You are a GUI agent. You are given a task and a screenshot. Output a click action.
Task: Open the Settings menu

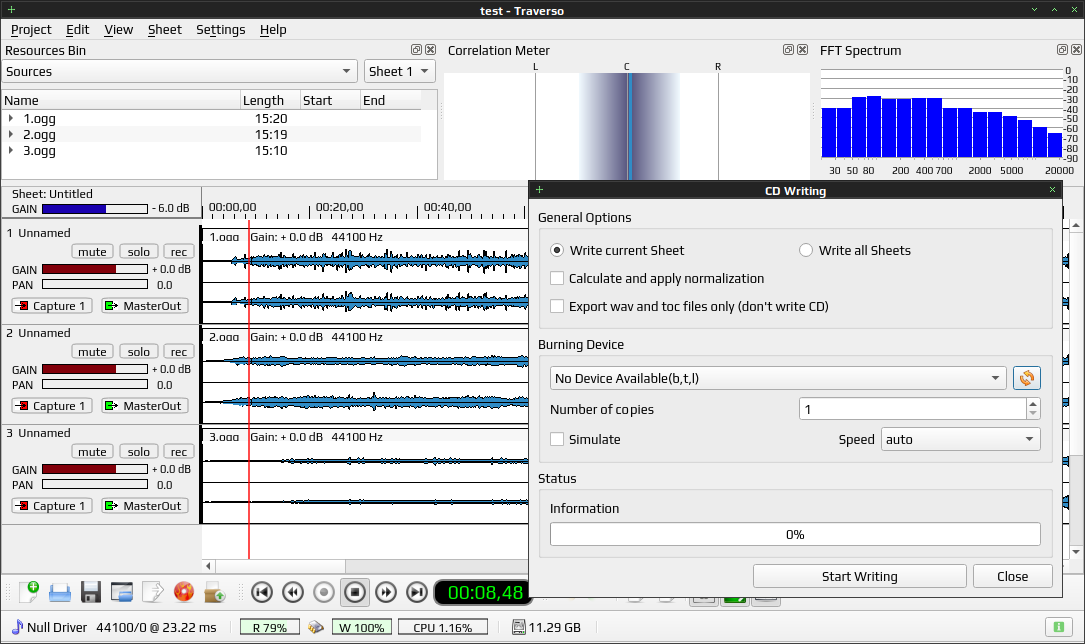tap(221, 30)
